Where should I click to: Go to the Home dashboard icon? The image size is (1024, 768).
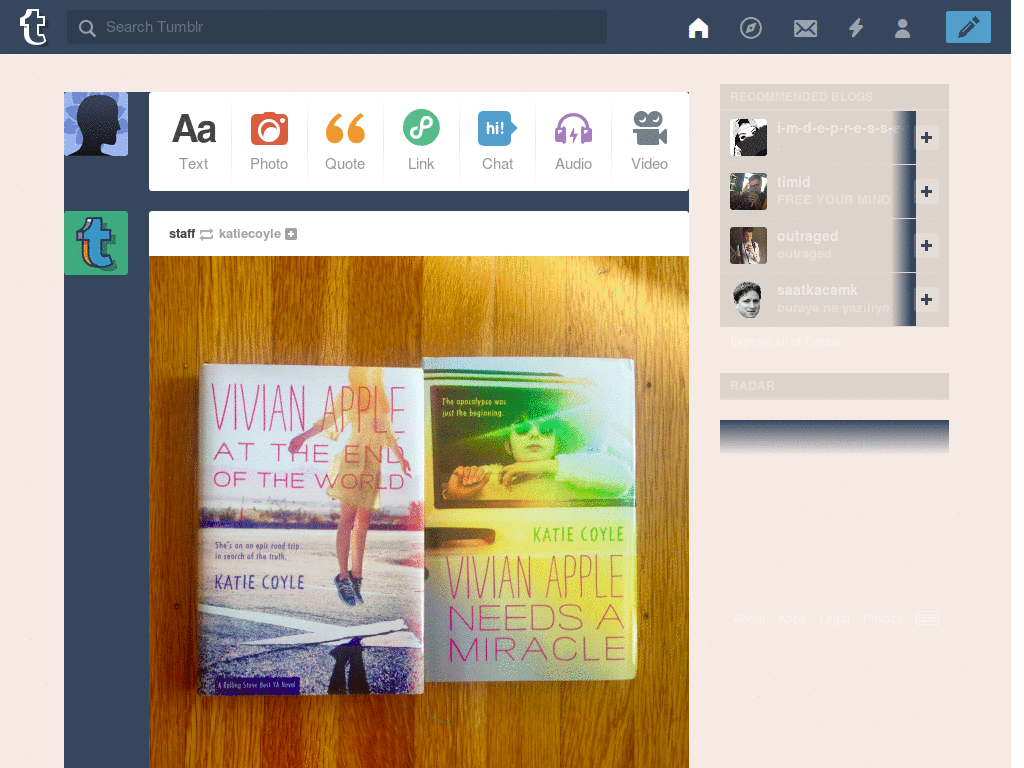698,27
